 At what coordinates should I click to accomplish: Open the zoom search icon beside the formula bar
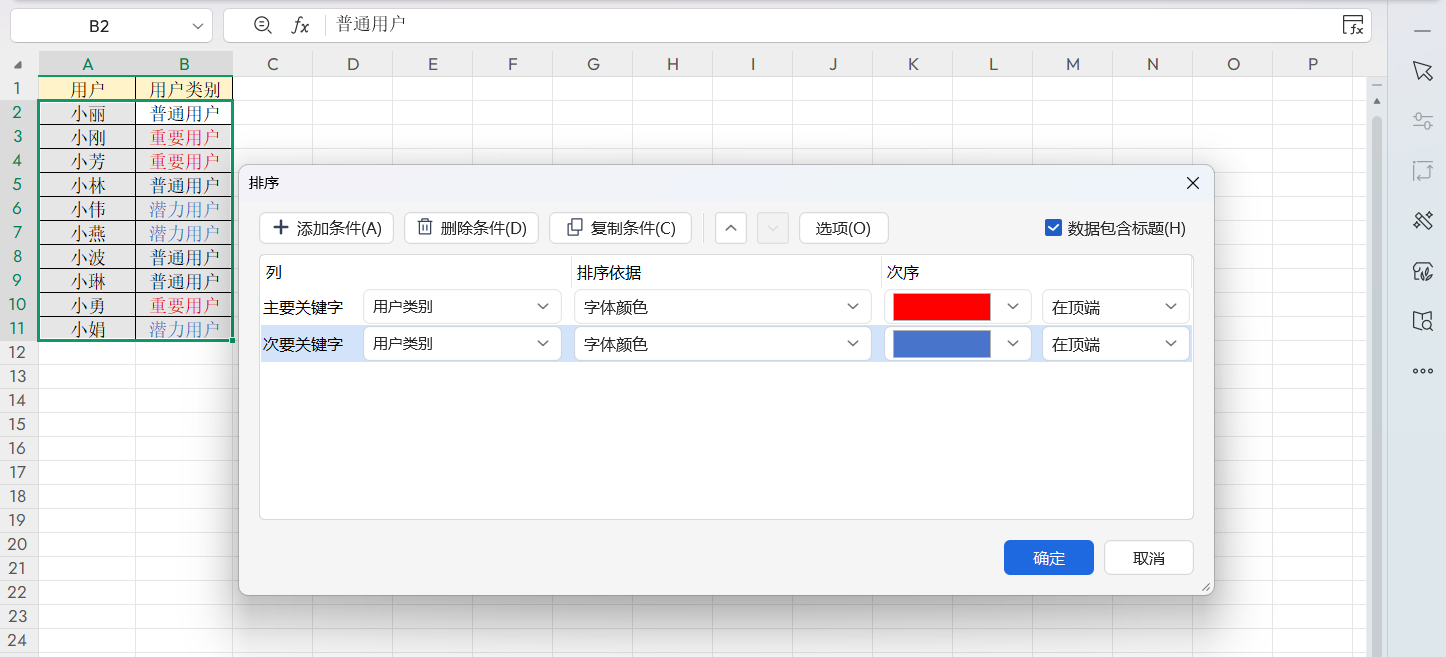[x=261, y=25]
